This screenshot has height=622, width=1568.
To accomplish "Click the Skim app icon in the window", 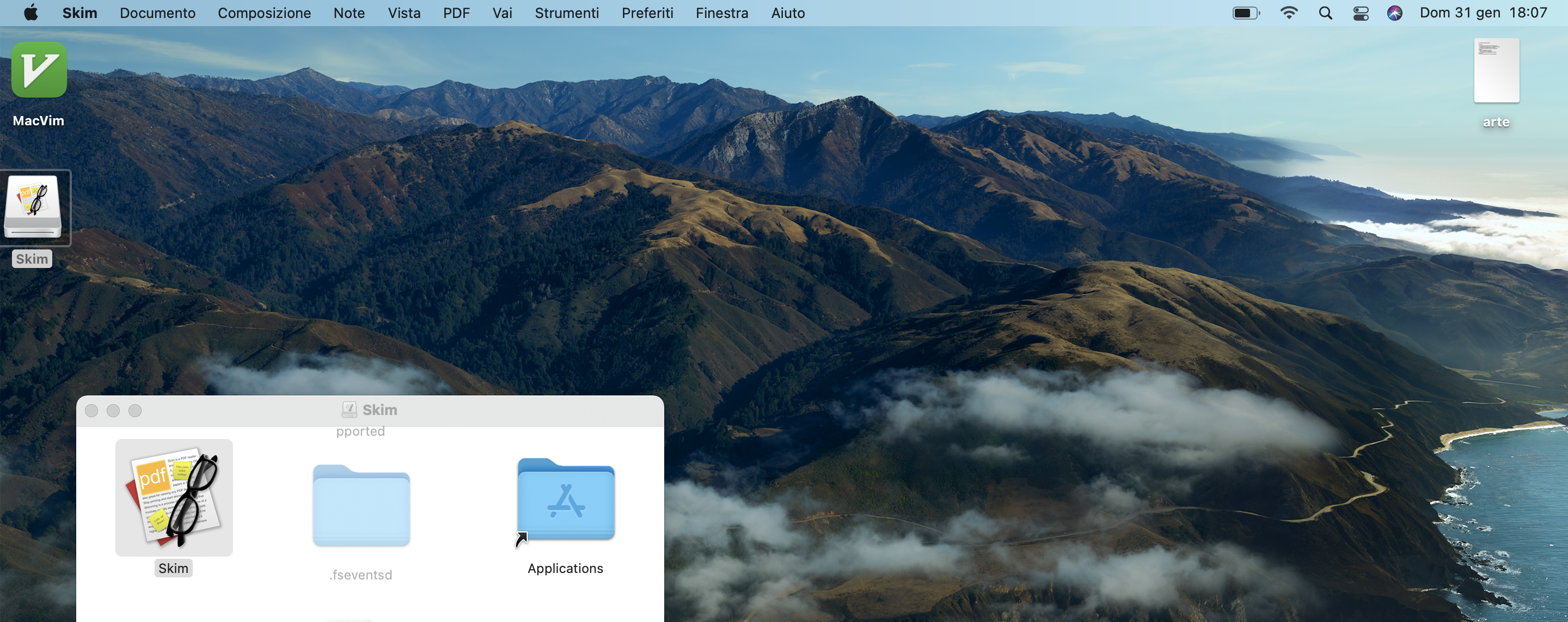I will pos(174,498).
